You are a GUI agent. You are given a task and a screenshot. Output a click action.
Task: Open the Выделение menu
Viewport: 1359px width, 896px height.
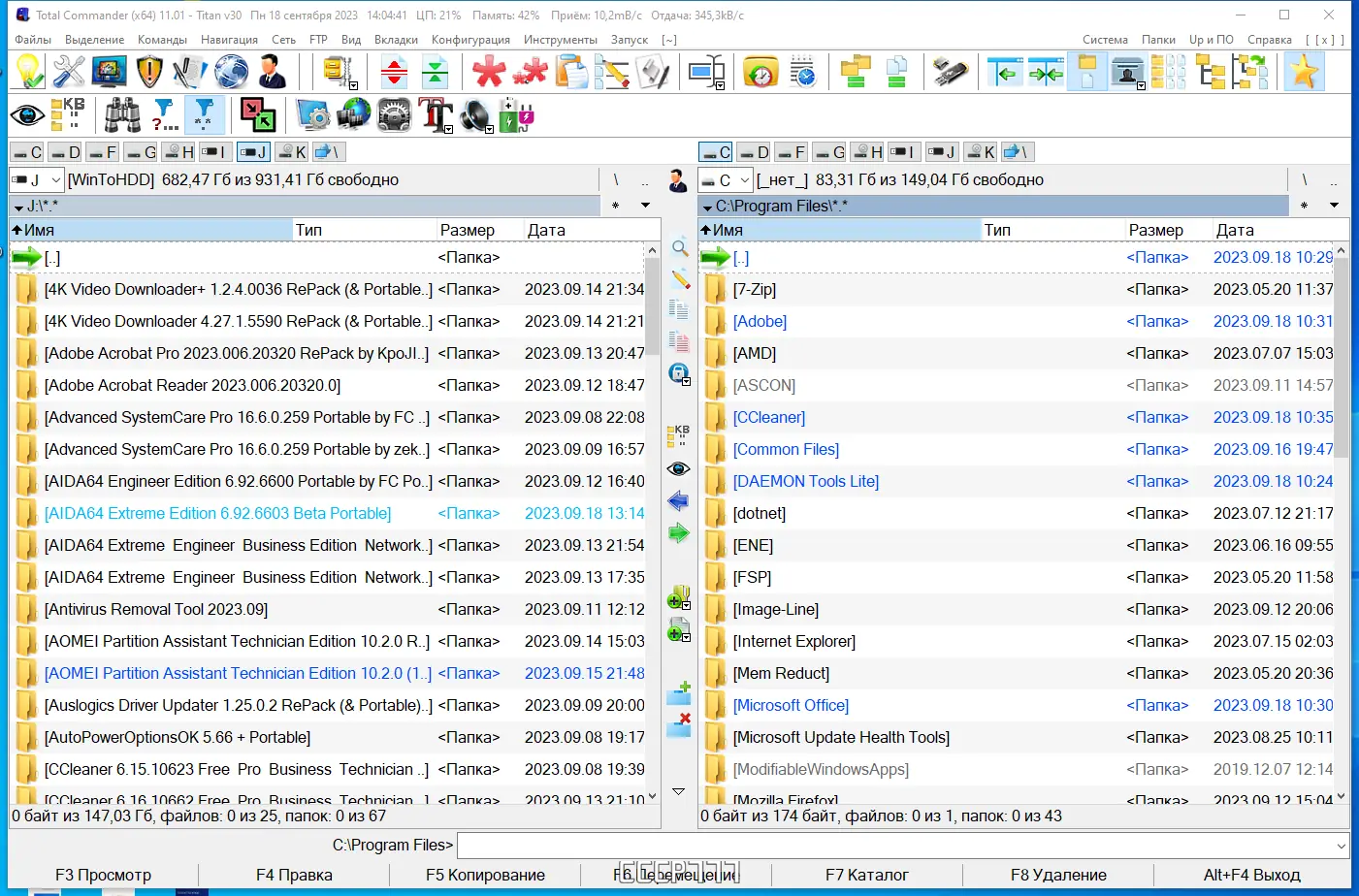pyautogui.click(x=95, y=40)
